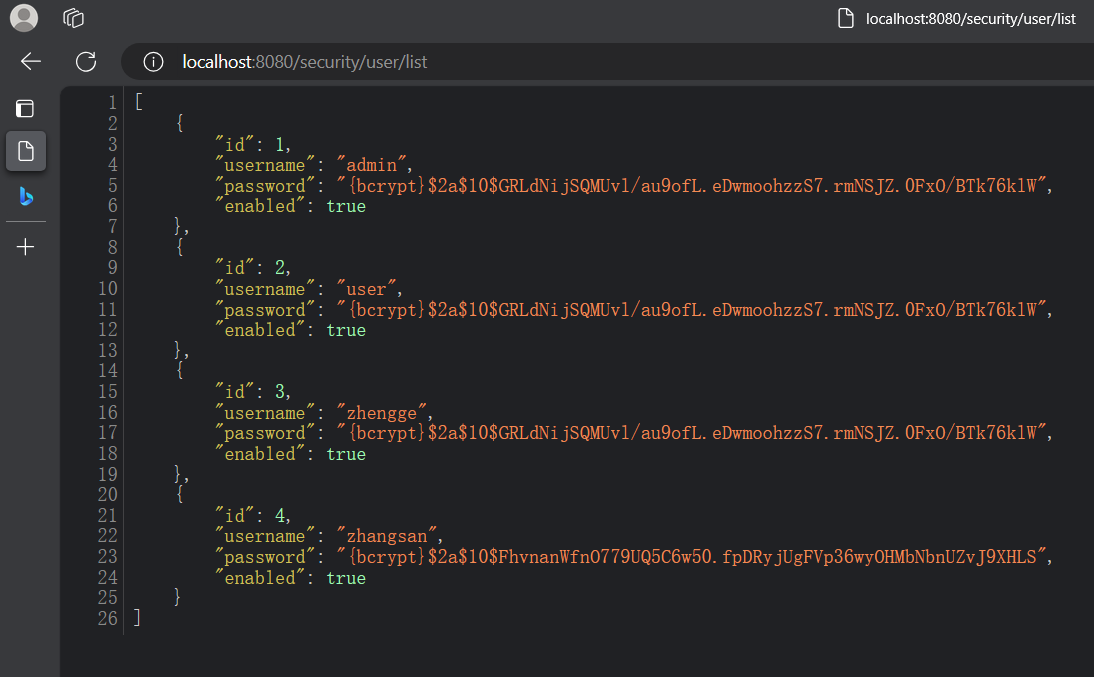View site information via the info icon

point(153,62)
